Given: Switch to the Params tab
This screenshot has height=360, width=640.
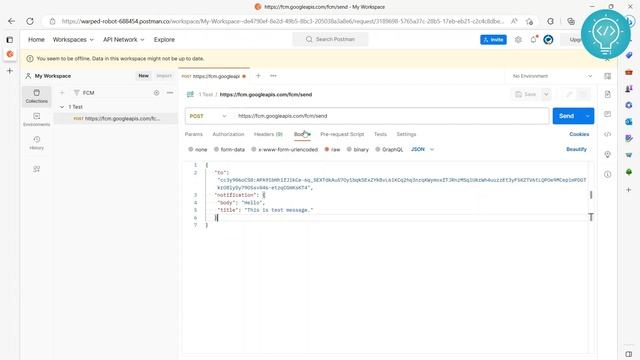Looking at the screenshot, I should pos(193,134).
